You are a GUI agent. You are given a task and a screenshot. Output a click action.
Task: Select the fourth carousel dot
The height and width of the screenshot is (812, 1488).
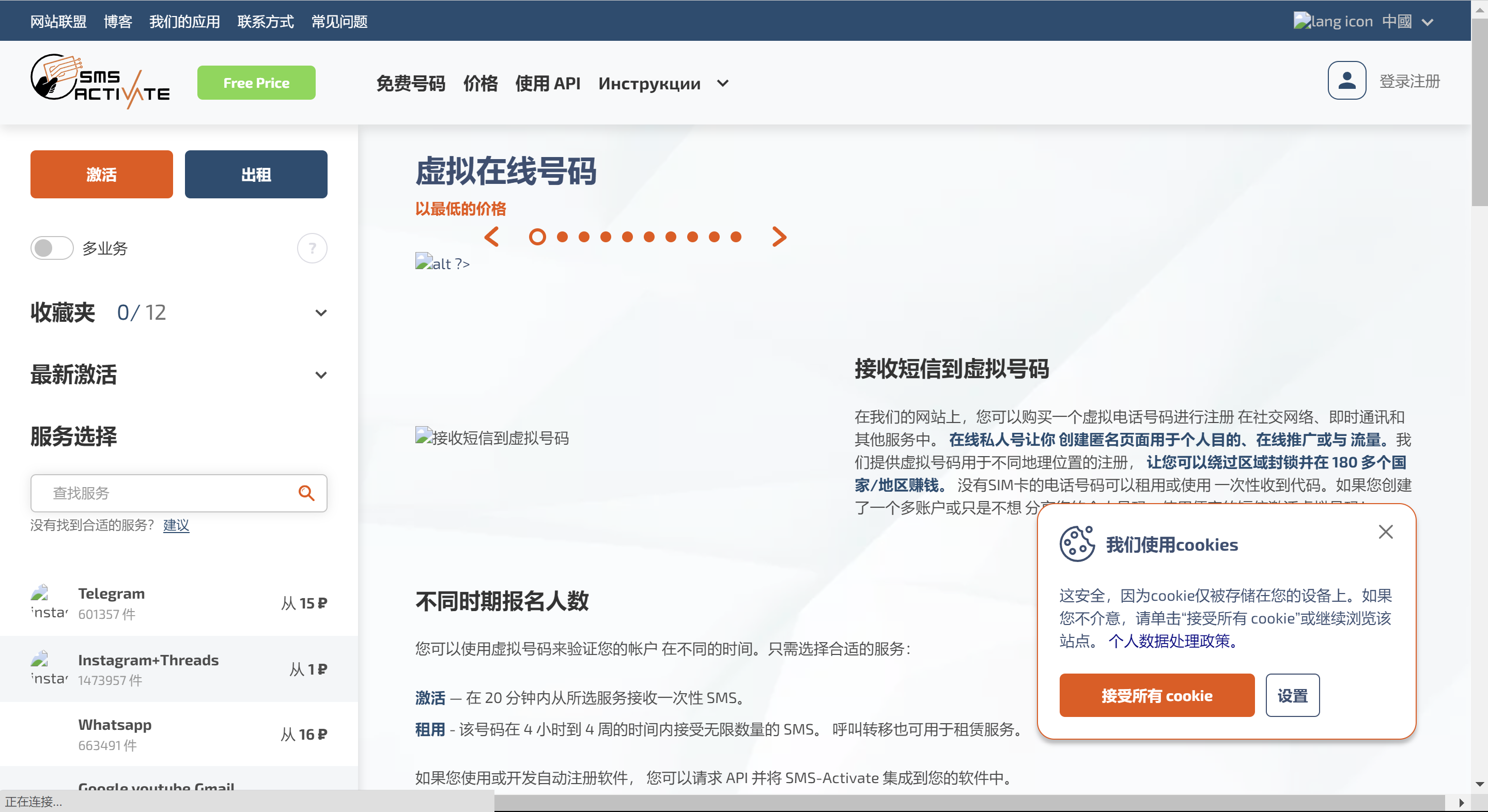pyautogui.click(x=606, y=237)
